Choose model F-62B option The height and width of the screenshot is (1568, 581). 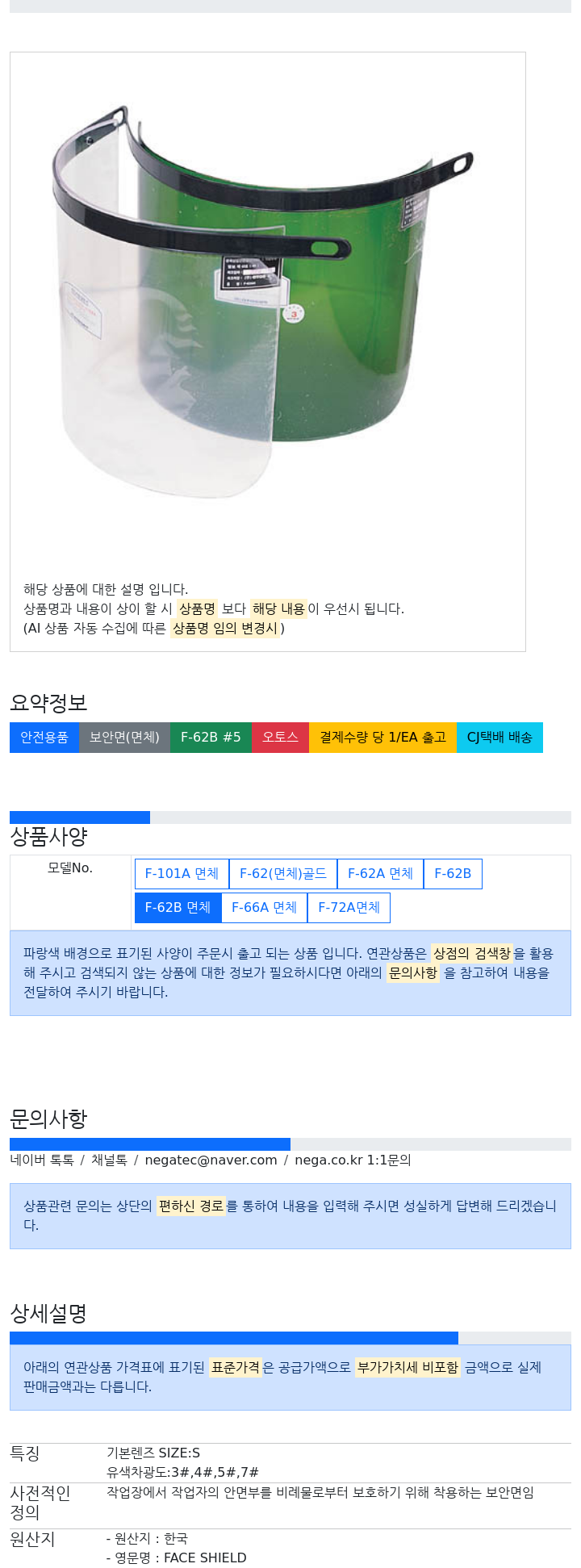point(453,874)
